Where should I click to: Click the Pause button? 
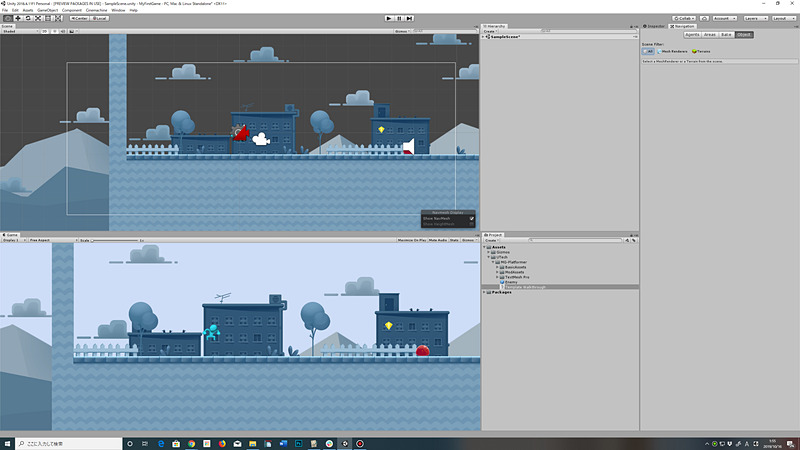point(399,18)
